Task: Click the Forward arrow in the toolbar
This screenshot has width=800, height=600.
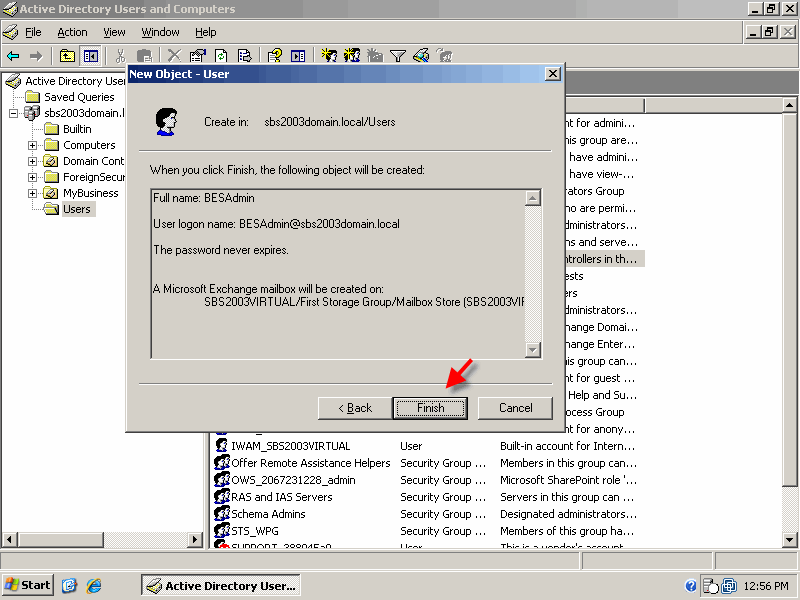Action: coord(36,56)
